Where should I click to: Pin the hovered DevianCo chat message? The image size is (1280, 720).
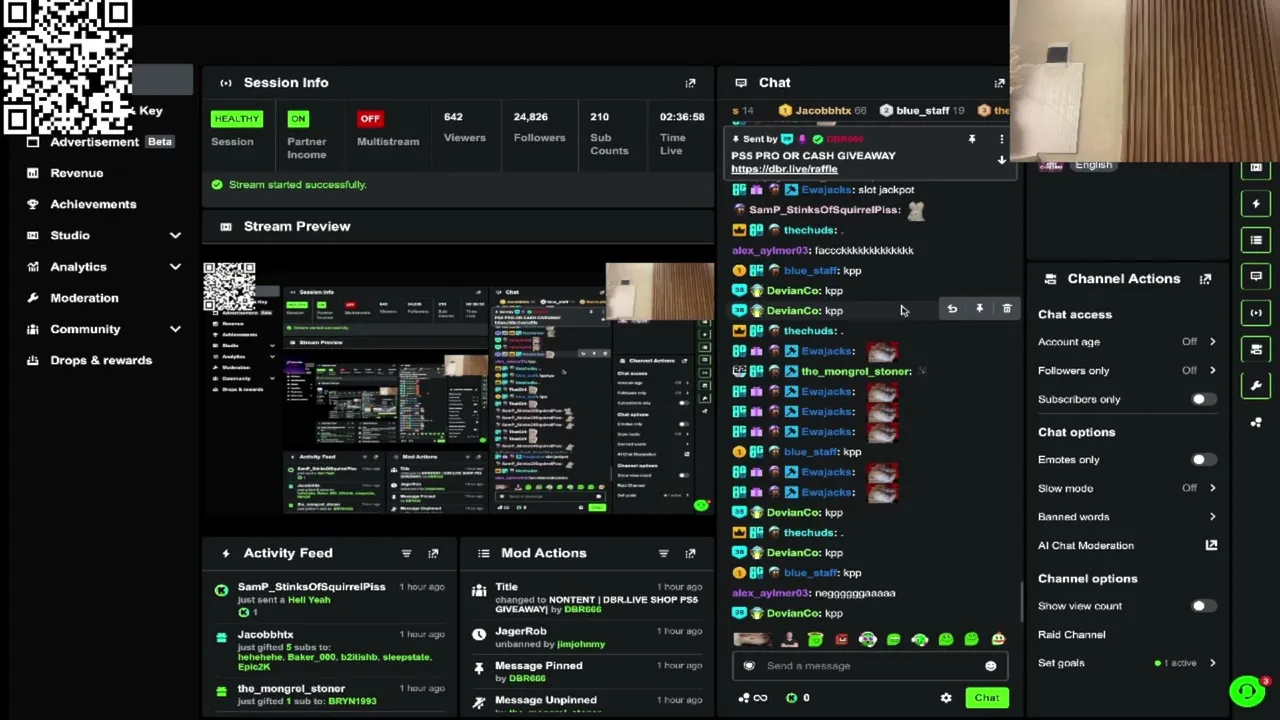click(979, 310)
